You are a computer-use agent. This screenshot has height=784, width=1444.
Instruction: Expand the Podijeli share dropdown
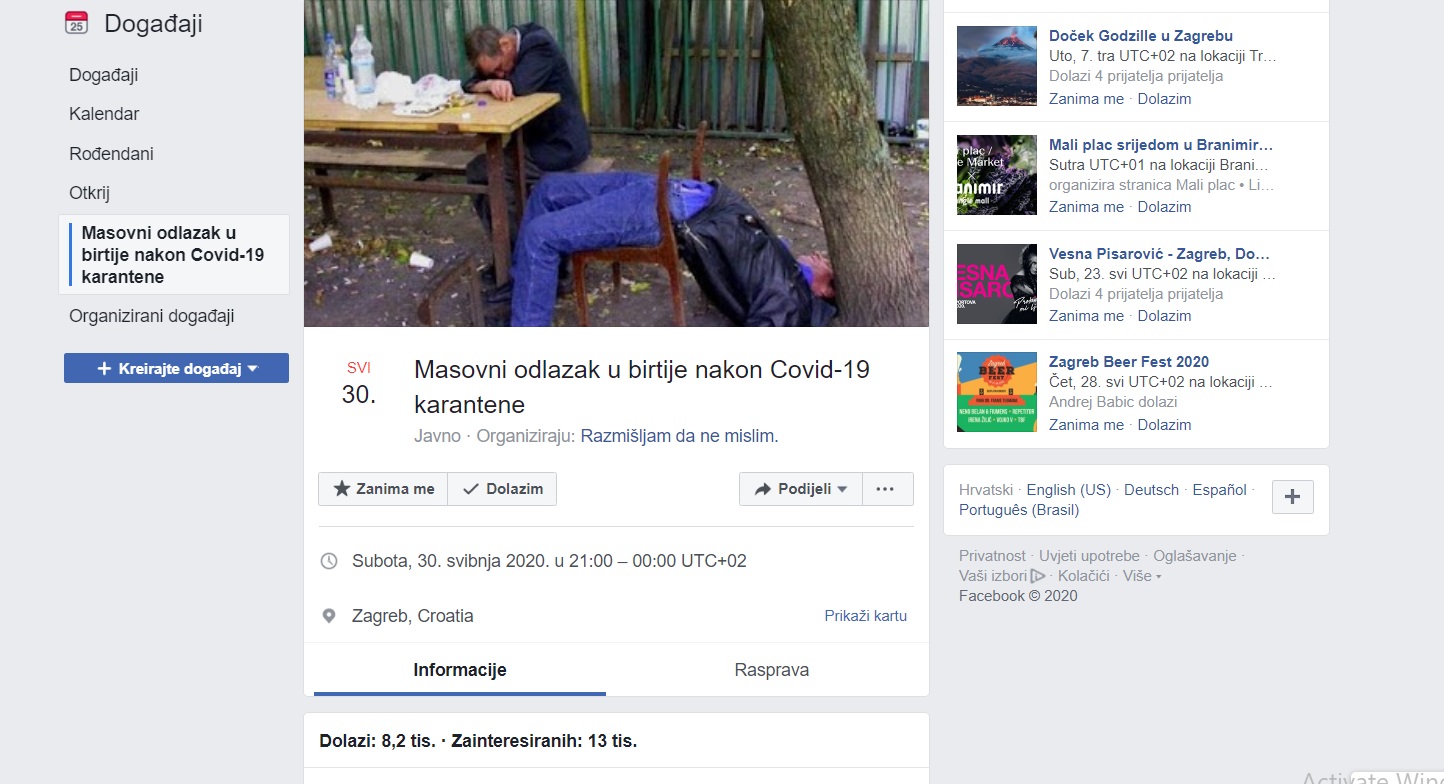tap(800, 489)
